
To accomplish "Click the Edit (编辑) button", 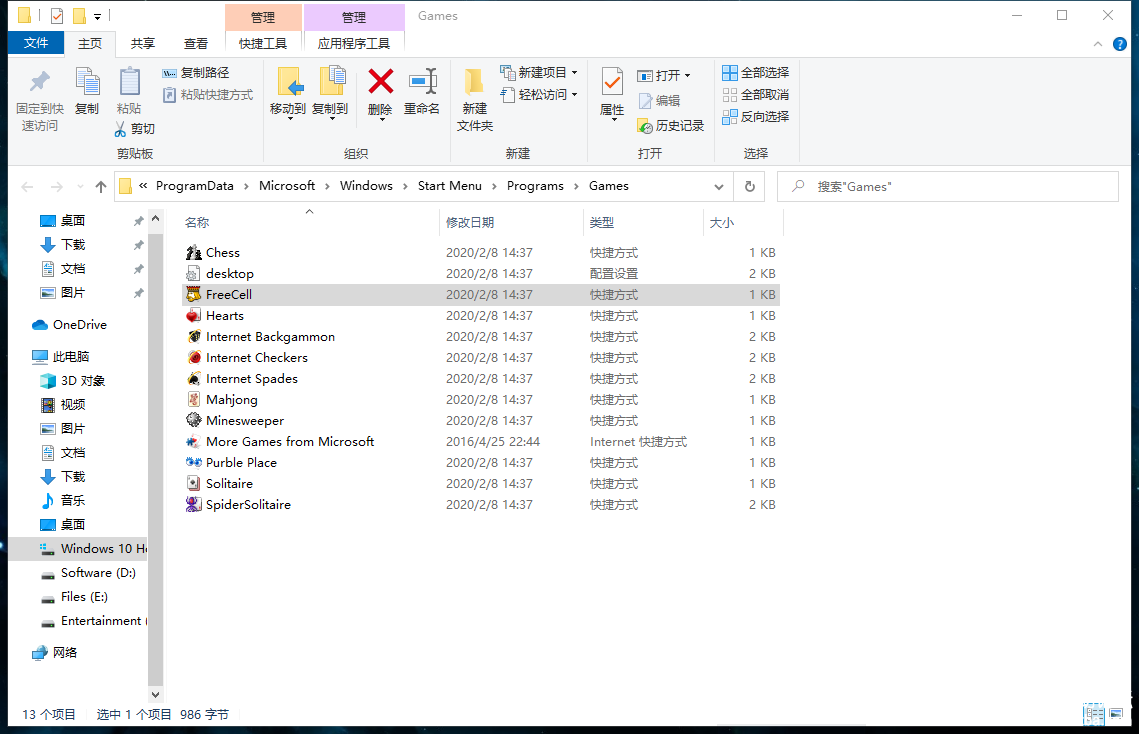I will [659, 100].
